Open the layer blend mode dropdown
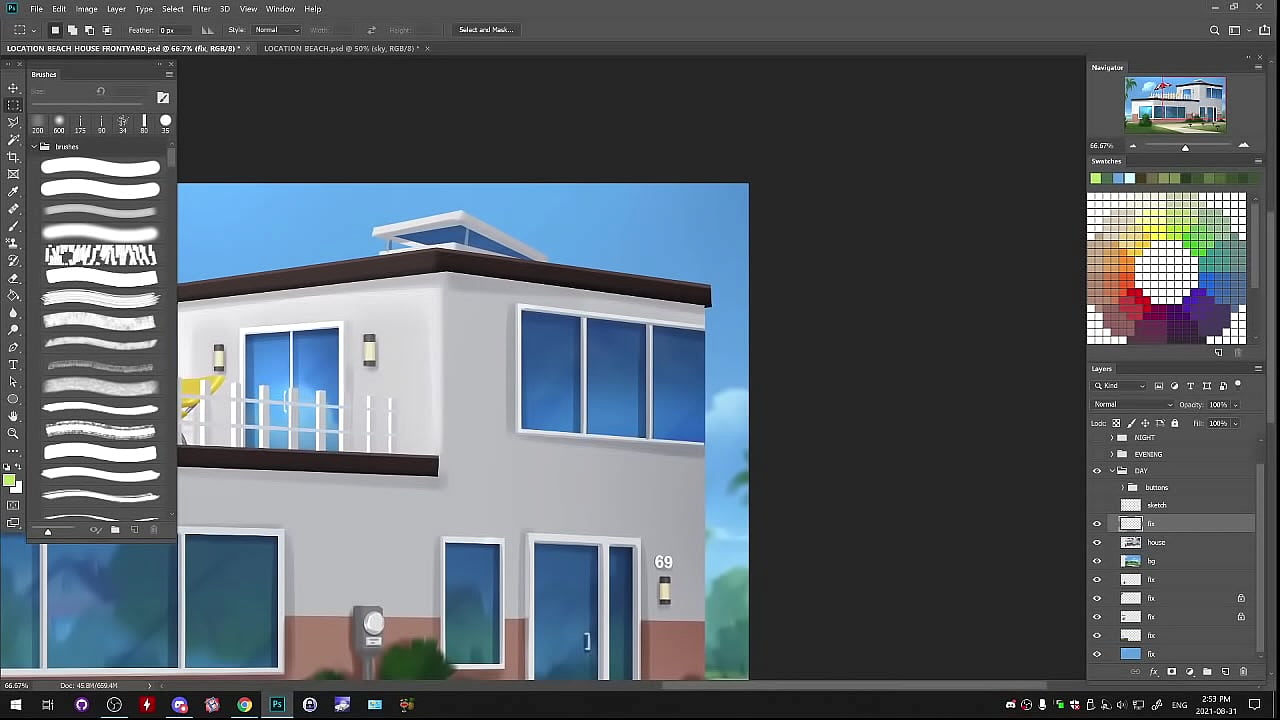 [1132, 405]
